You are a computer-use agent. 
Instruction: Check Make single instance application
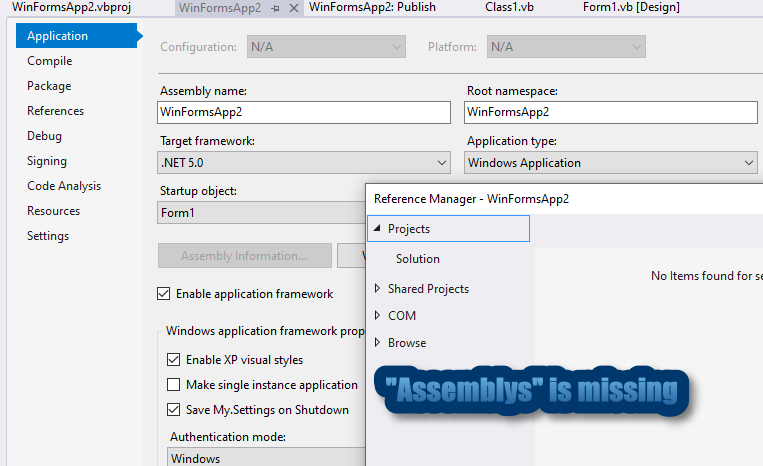(x=173, y=385)
